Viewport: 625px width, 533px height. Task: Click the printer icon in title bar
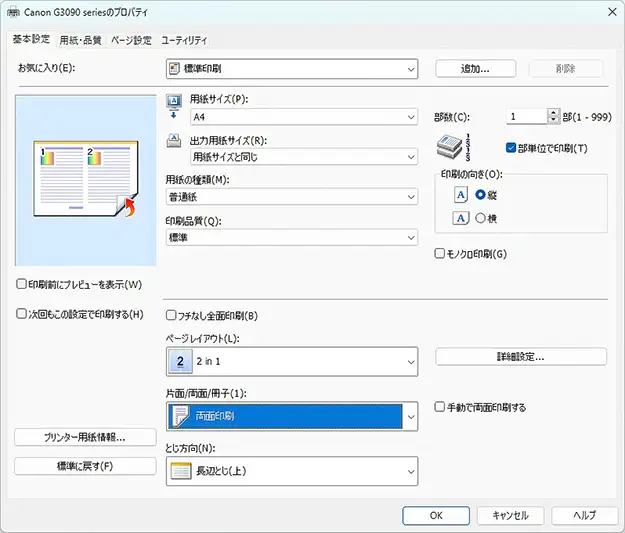13,12
